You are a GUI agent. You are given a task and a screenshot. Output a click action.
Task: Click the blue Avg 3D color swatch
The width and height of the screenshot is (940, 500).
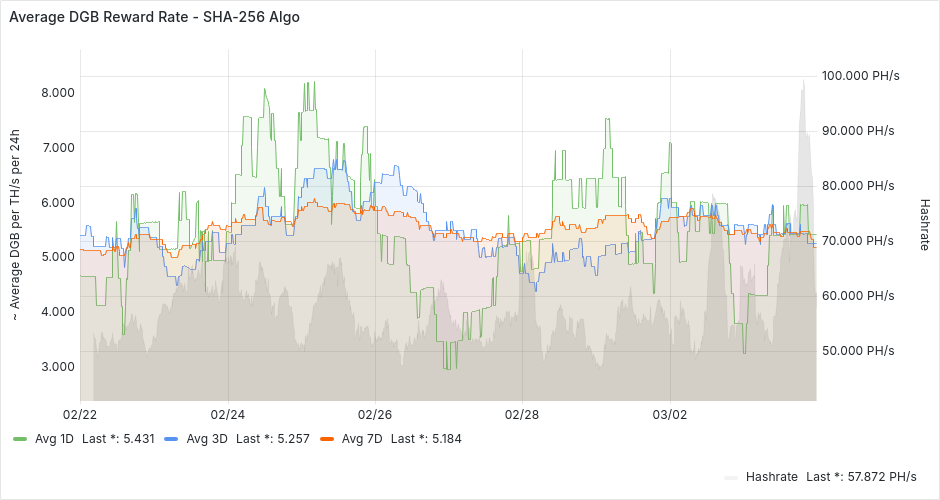pos(170,439)
